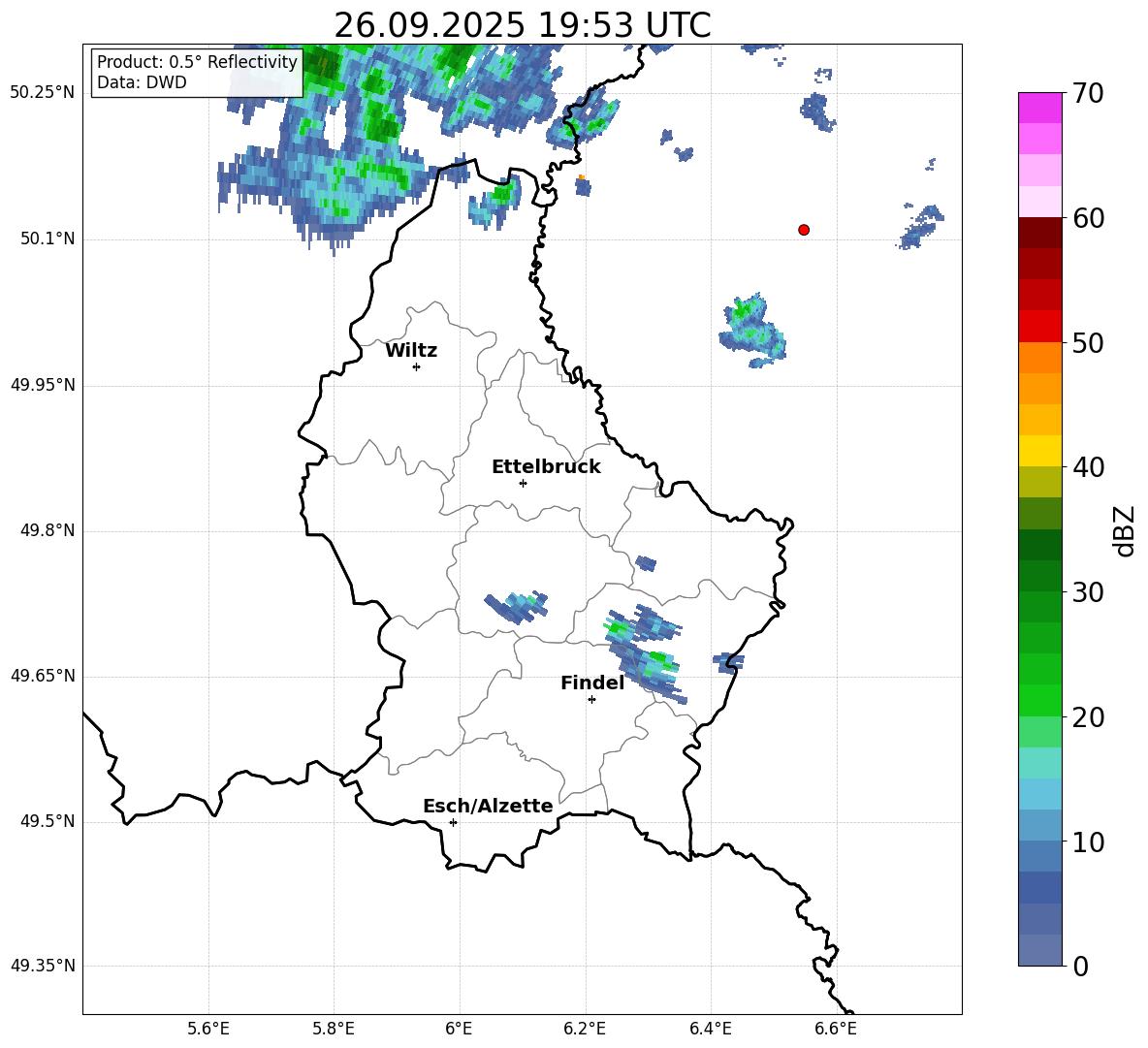Click the Wiltz cross marker
The width and height of the screenshot is (1148, 1048).
coord(417,366)
